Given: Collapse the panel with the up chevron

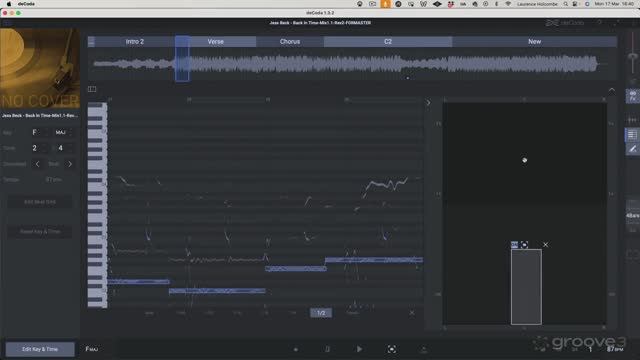Looking at the screenshot, I should pos(611,90).
